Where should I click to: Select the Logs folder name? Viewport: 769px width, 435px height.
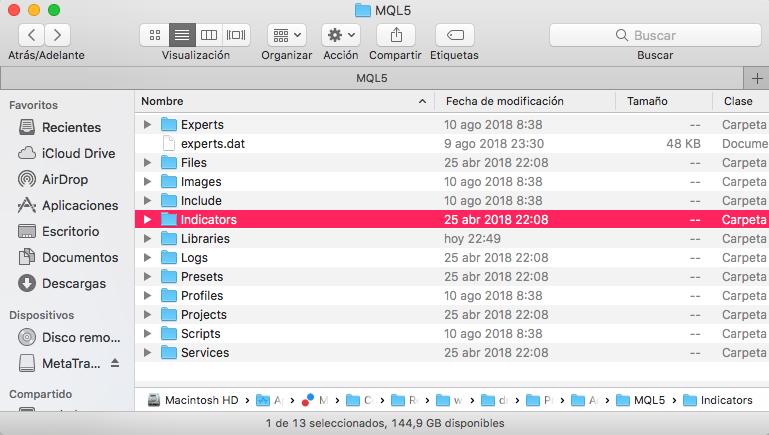194,257
